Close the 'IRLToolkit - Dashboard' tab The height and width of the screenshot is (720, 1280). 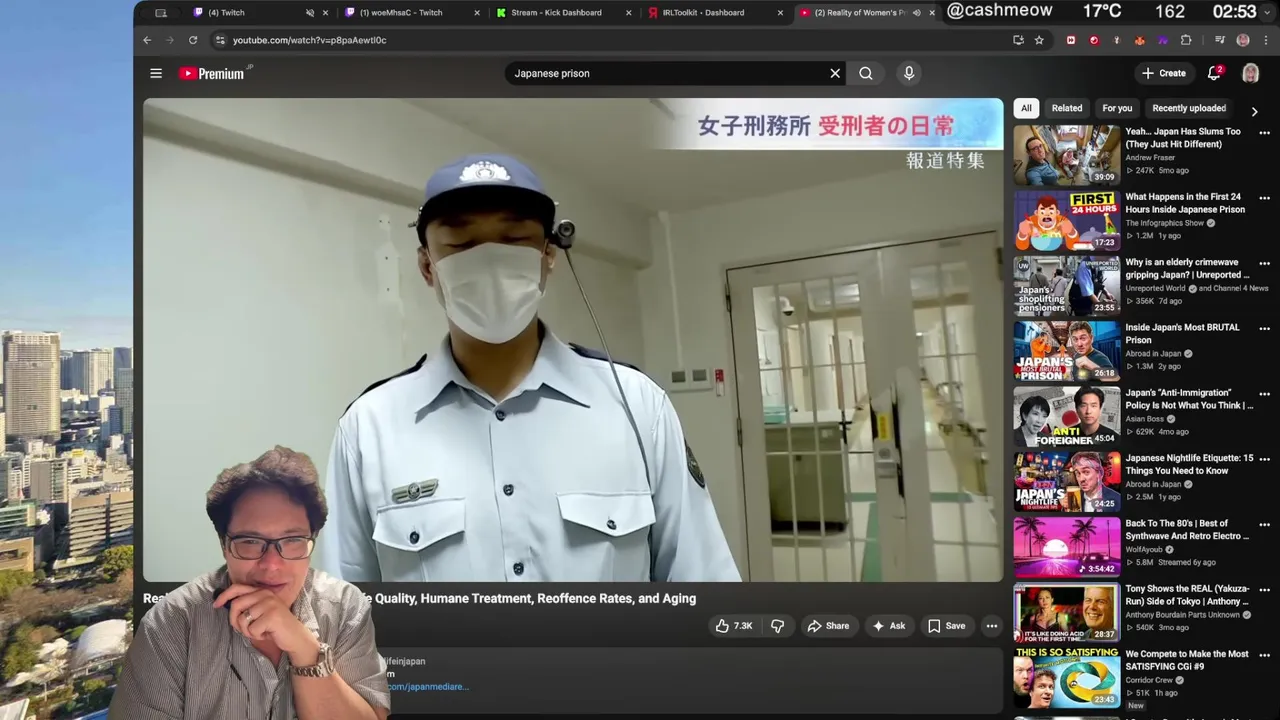click(781, 13)
